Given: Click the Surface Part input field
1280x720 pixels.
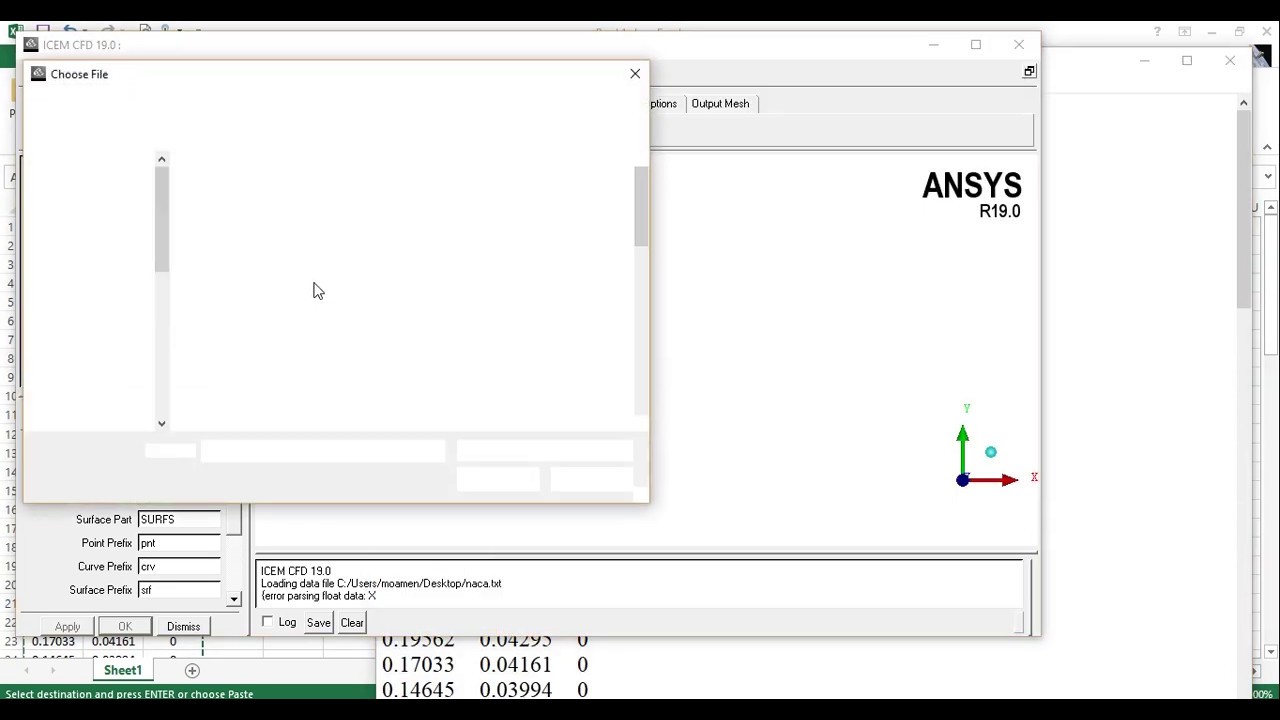Looking at the screenshot, I should [179, 520].
